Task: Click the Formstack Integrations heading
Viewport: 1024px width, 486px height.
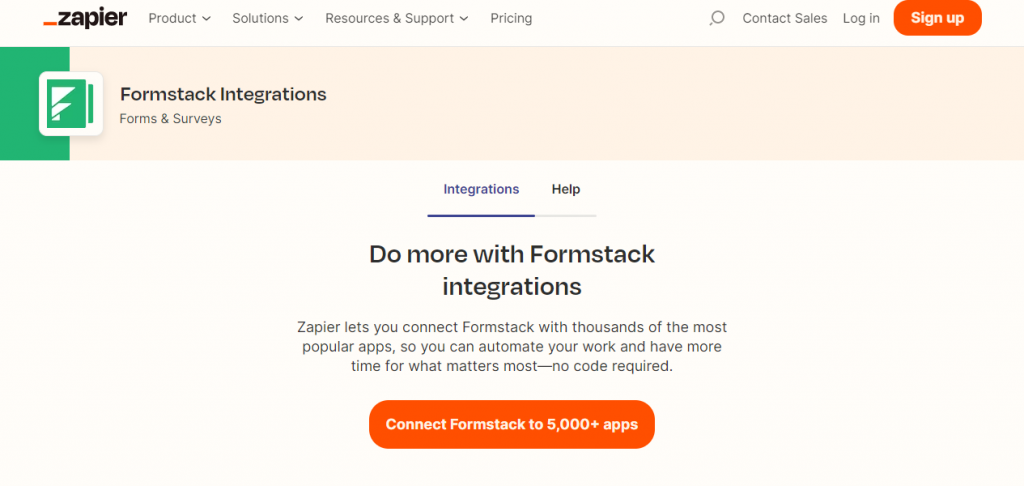Action: pos(223,94)
